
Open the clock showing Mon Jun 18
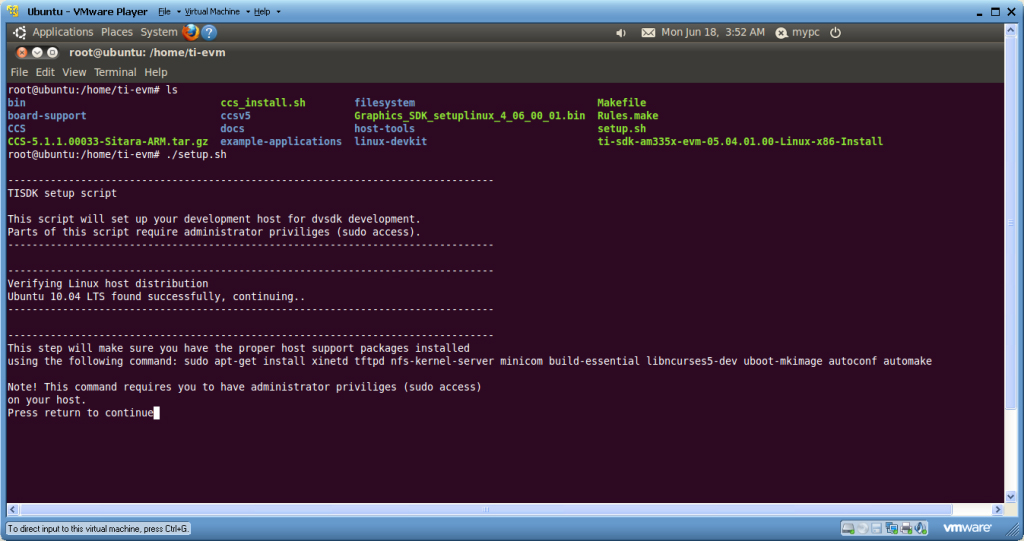pos(712,32)
